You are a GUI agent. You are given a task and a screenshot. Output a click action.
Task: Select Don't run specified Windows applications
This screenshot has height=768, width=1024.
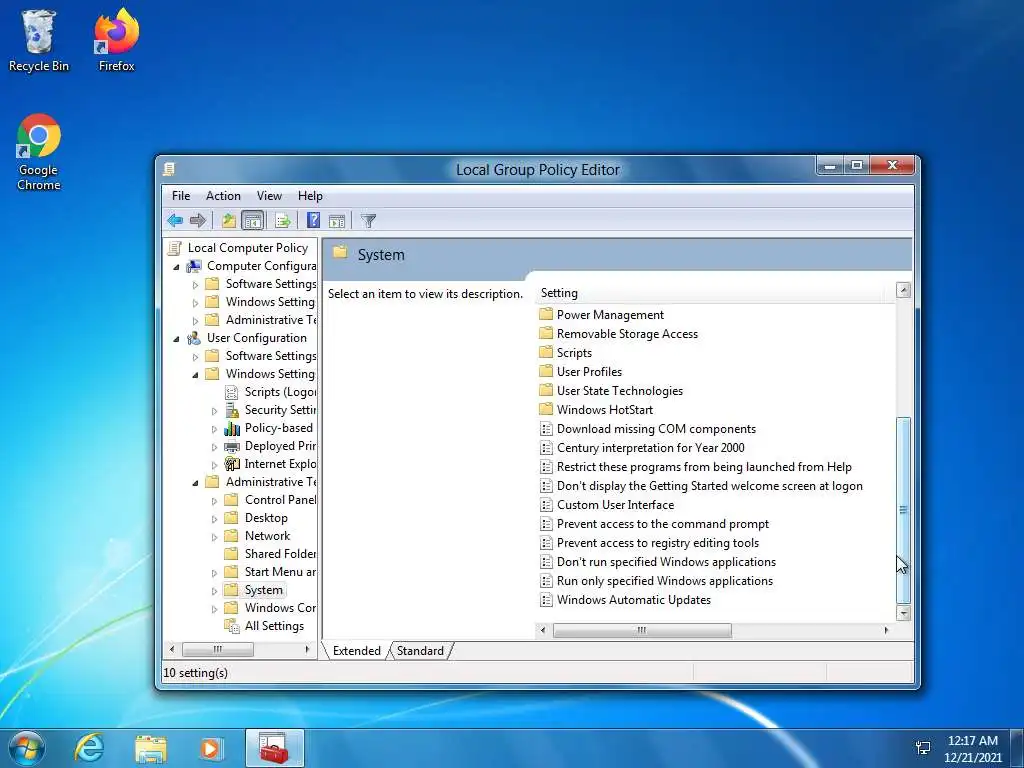(666, 562)
